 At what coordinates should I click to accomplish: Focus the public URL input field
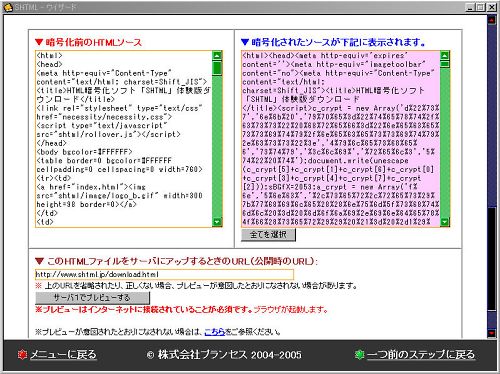click(164, 275)
